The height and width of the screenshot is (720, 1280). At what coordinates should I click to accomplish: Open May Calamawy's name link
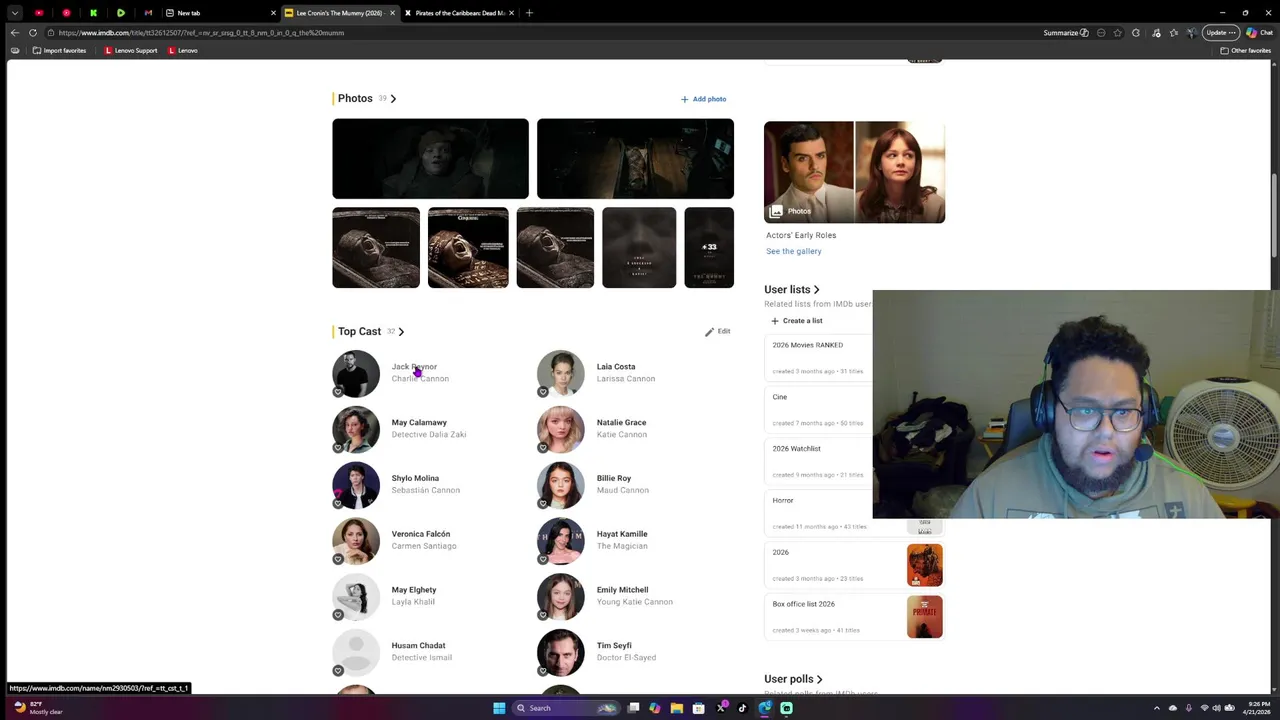(419, 422)
